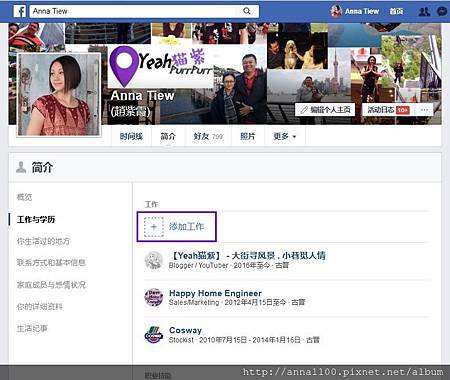Switch to the 时间线 timeline tab

tap(131, 136)
